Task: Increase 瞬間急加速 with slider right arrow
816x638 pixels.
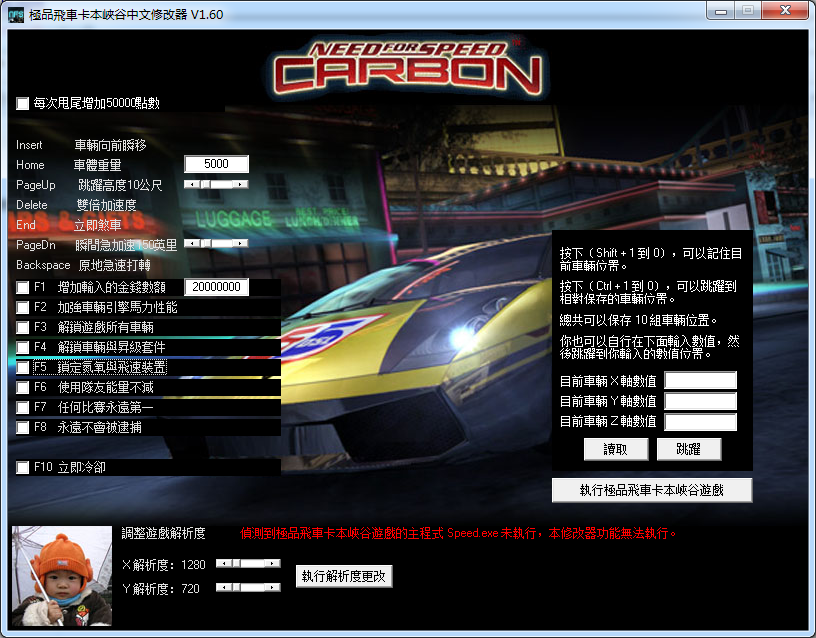Action: click(x=240, y=243)
